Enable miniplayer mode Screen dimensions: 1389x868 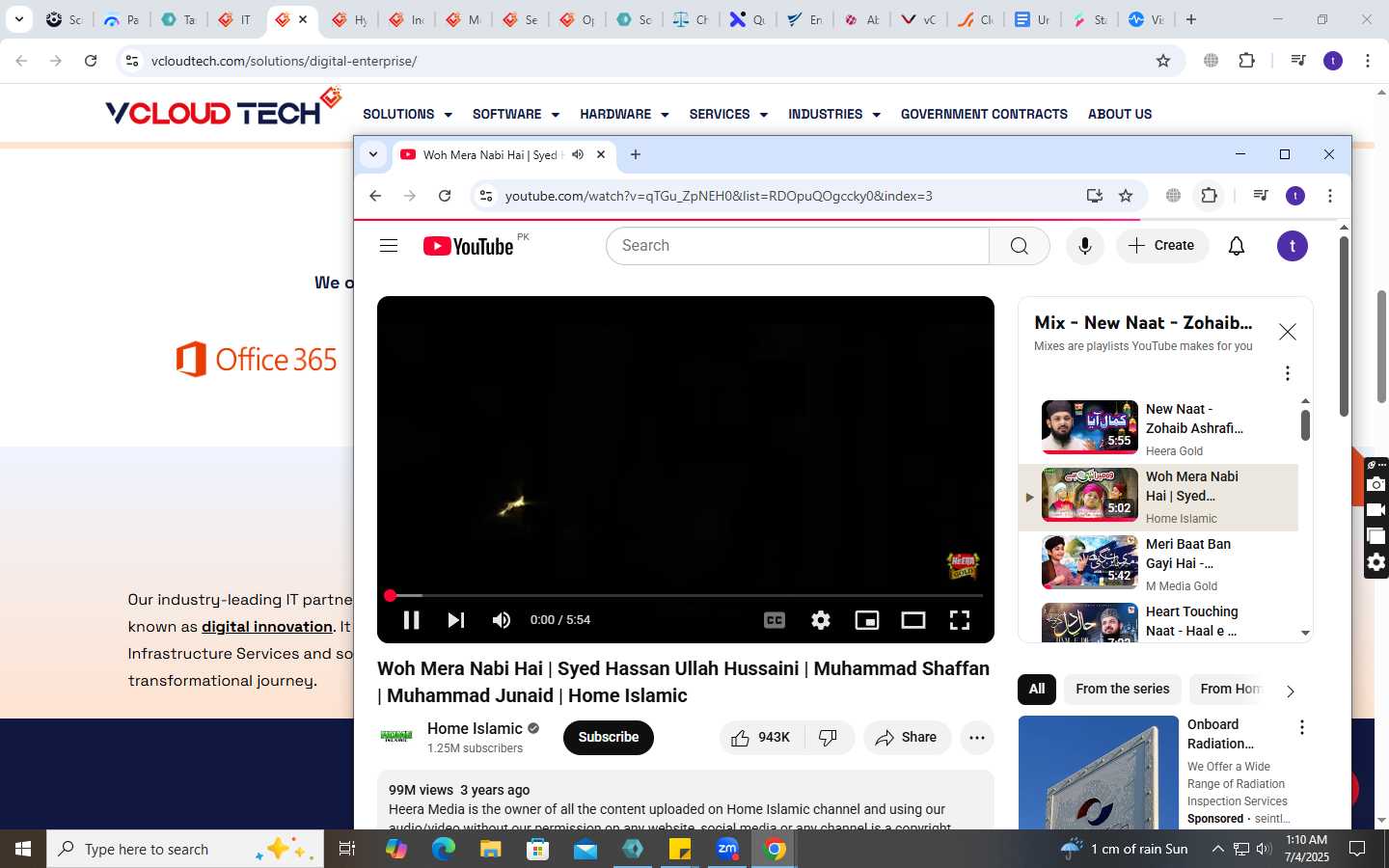(867, 620)
